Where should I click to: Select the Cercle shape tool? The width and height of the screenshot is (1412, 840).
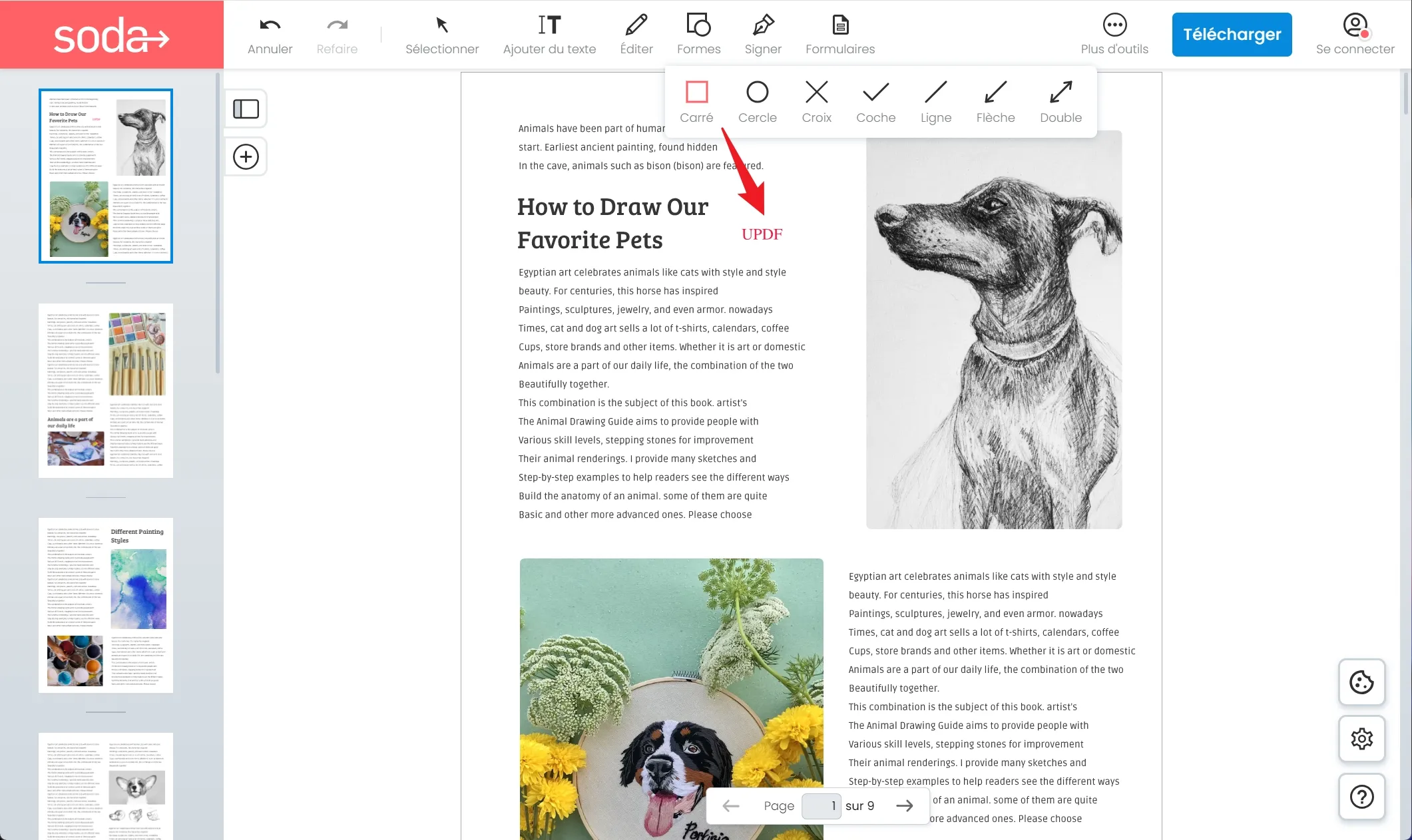757,100
